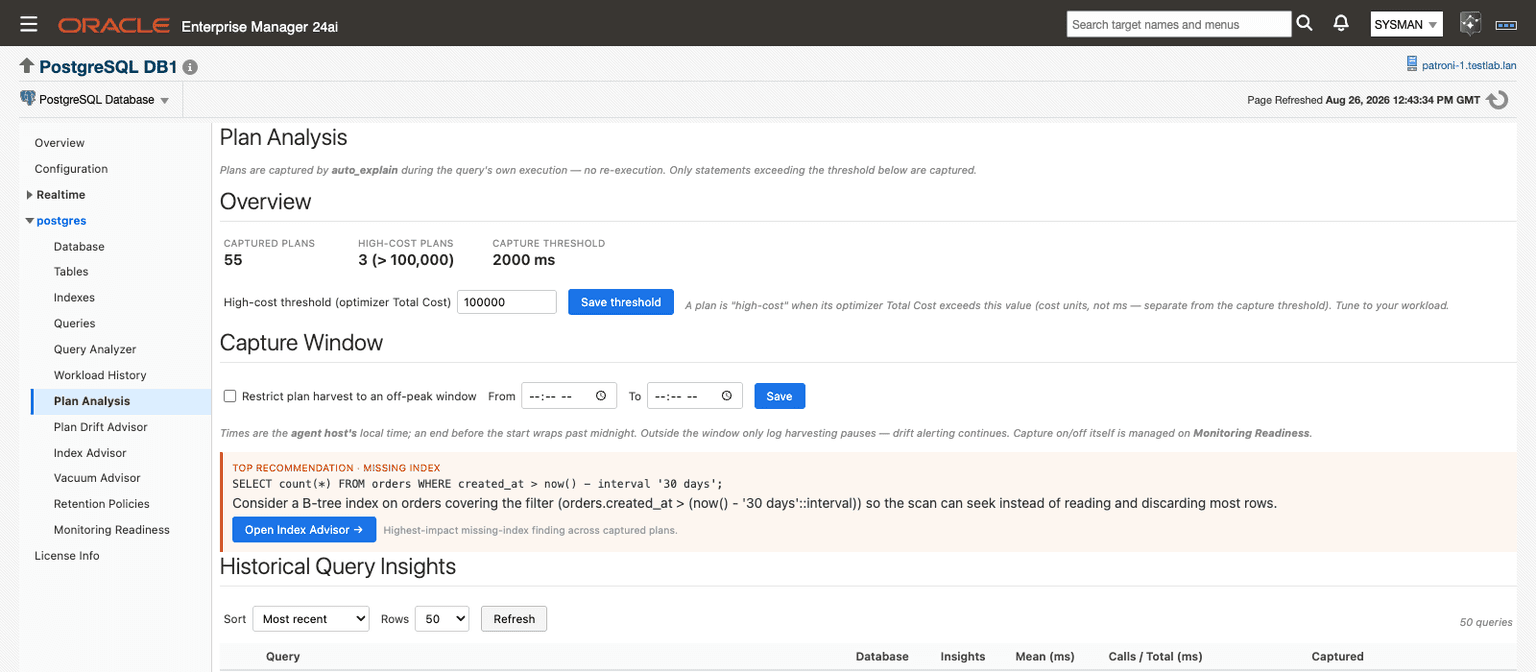Click the Insights column header
The image size is (1536, 672).
[x=963, y=657]
